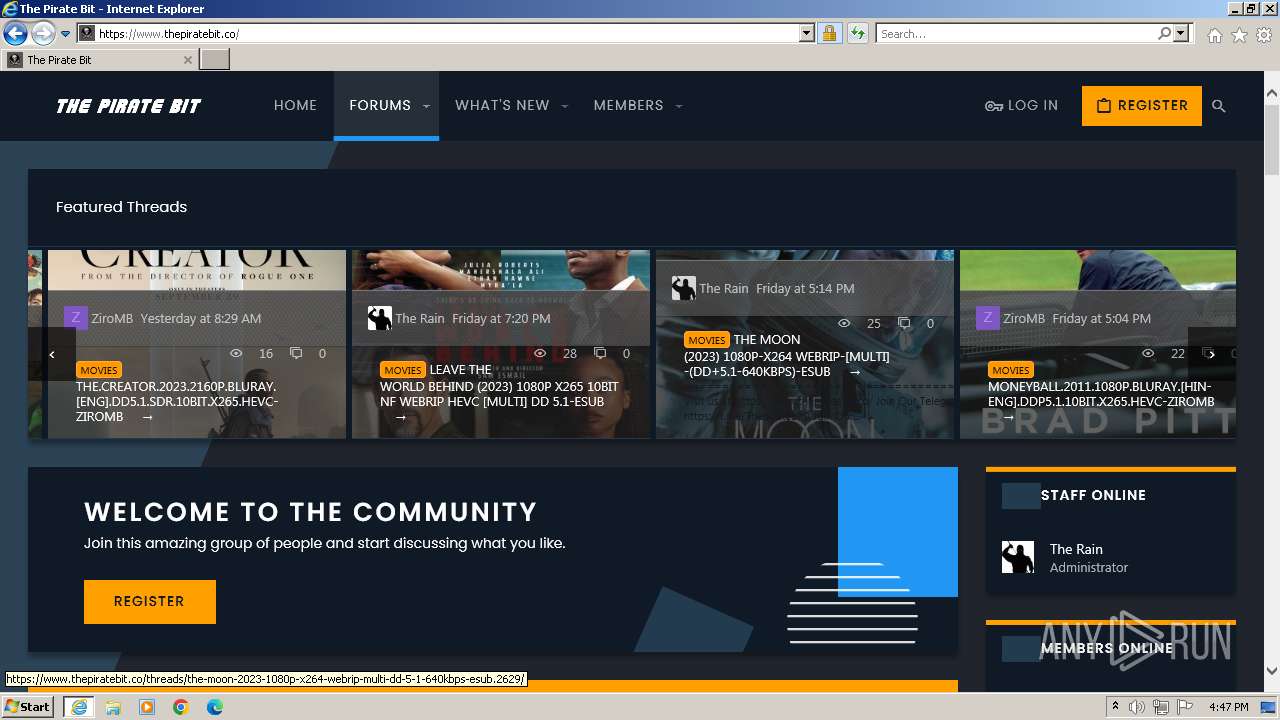Image resolution: width=1280 pixels, height=720 pixels.
Task: Open MONEYBALL.2011.1080P.BLURAY thread title
Action: tap(1101, 394)
